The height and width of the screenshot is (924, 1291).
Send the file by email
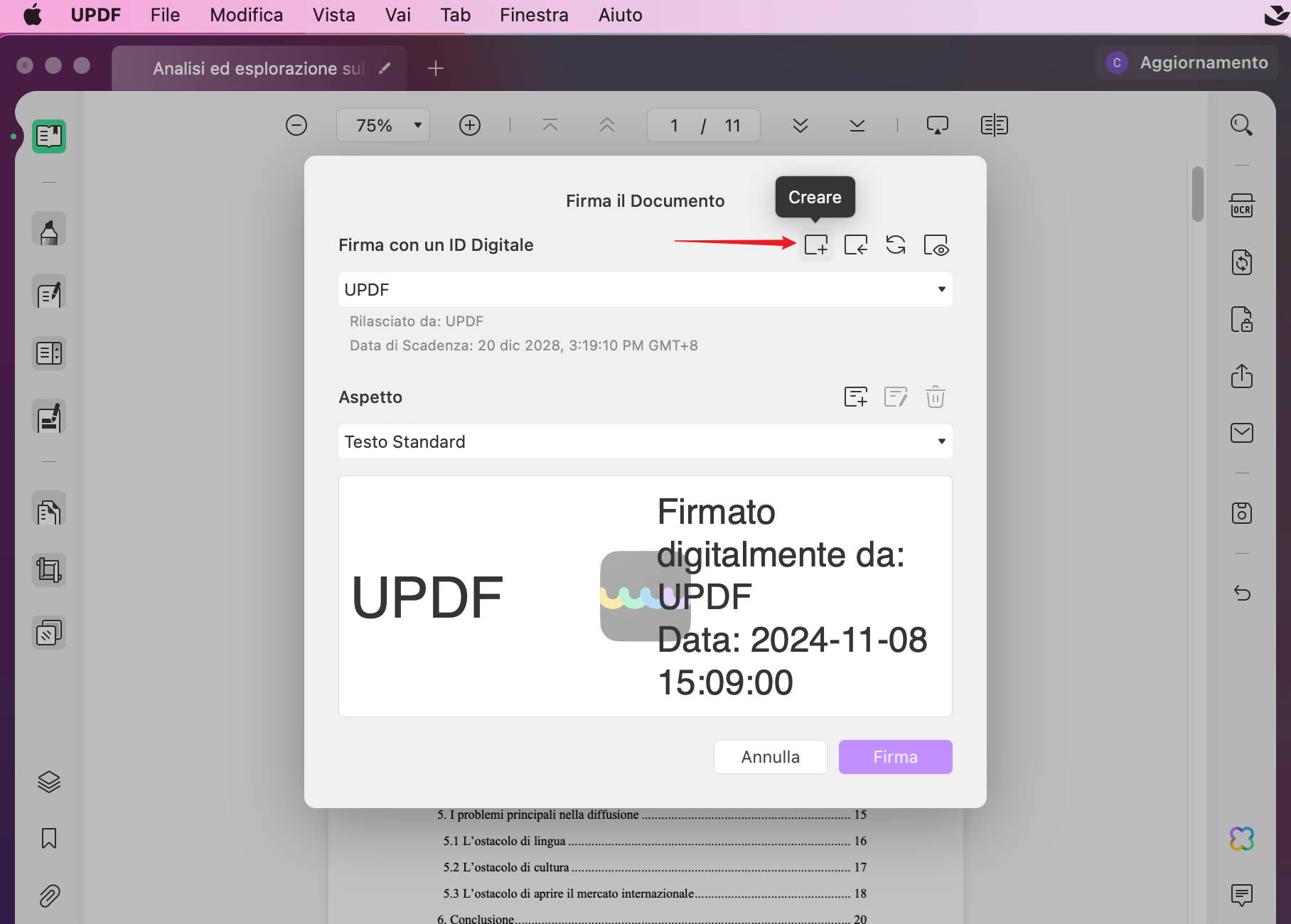pyautogui.click(x=1242, y=433)
